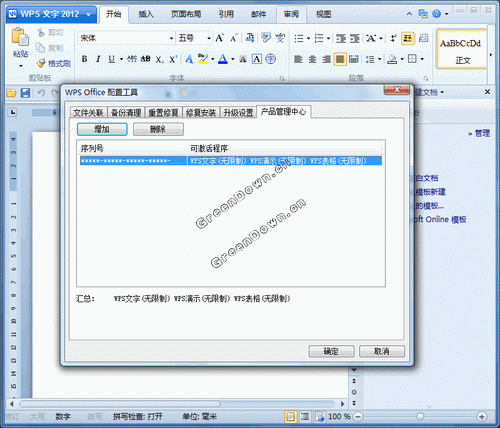Click the numbered list icon

[x=319, y=38]
